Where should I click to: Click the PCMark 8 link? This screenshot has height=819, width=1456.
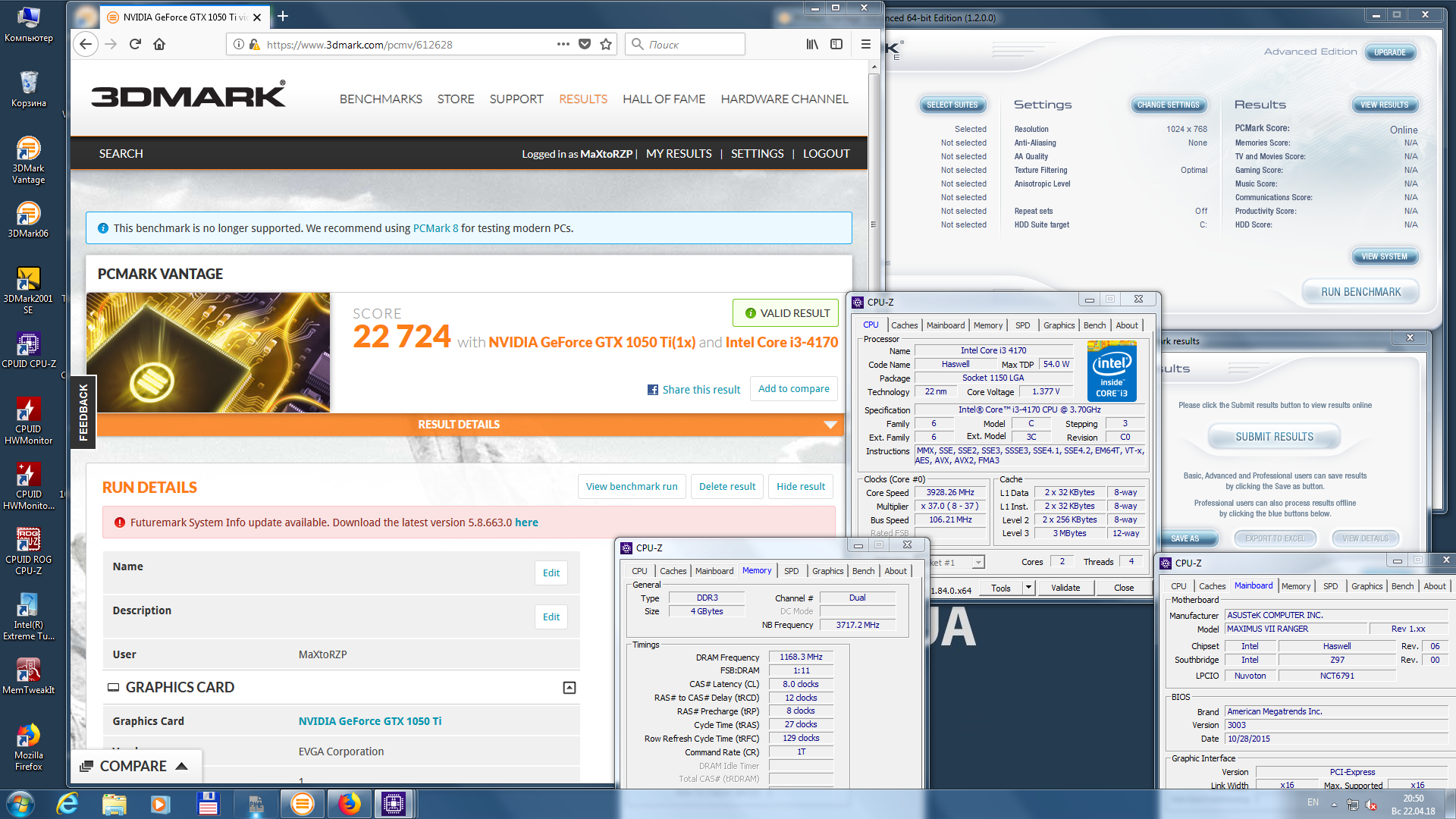(435, 228)
